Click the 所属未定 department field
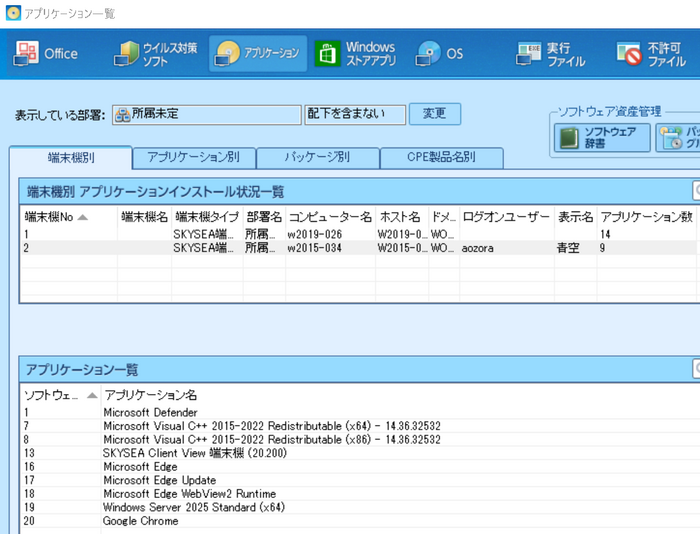This screenshot has height=534, width=700. click(207, 114)
